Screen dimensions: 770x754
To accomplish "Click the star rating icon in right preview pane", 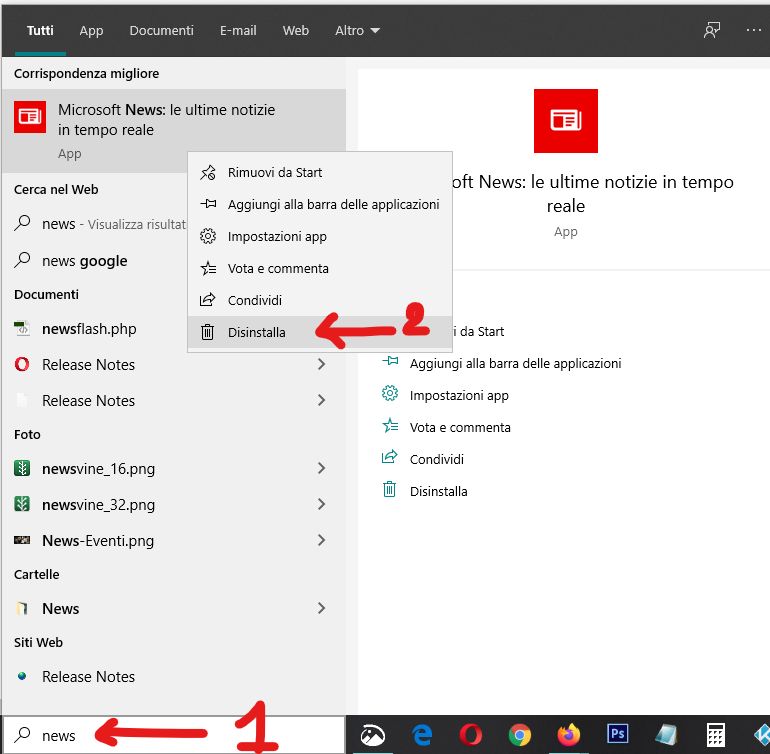I will coord(390,425).
